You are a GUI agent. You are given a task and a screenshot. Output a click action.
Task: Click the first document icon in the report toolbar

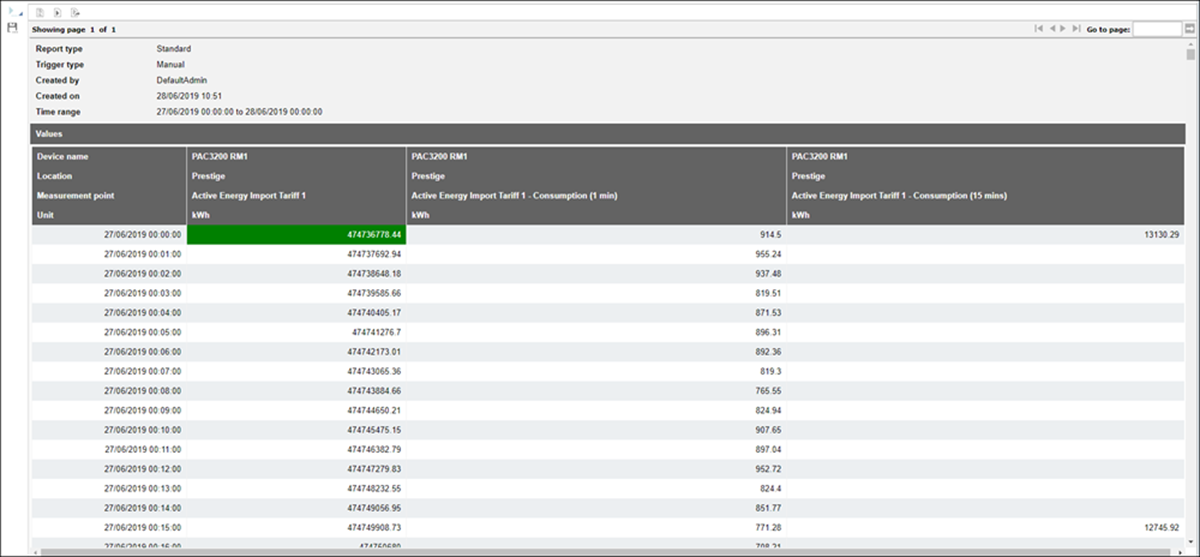click(x=40, y=13)
